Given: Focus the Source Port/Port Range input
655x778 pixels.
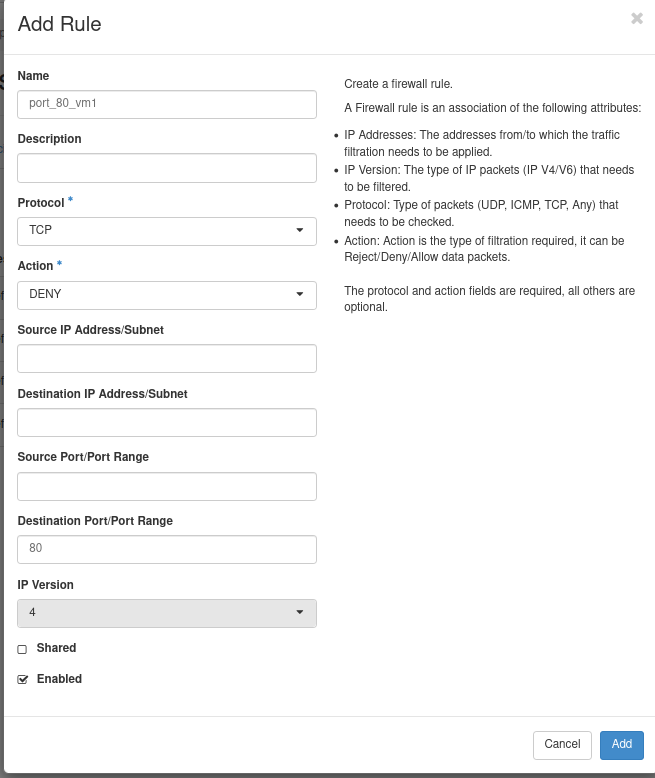Looking at the screenshot, I should click(167, 486).
